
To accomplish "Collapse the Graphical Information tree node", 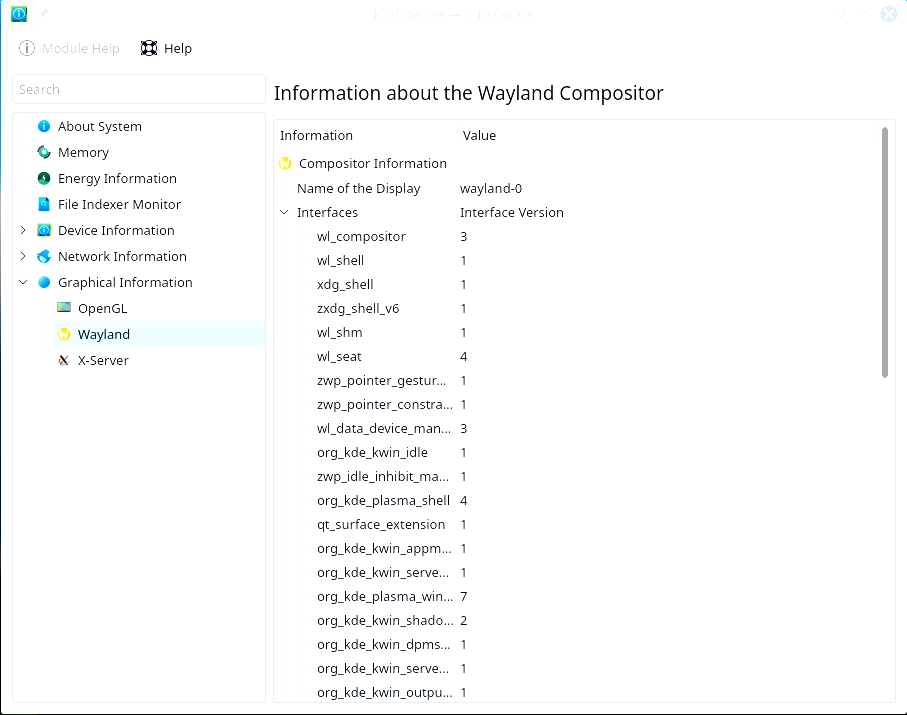I will point(23,283).
